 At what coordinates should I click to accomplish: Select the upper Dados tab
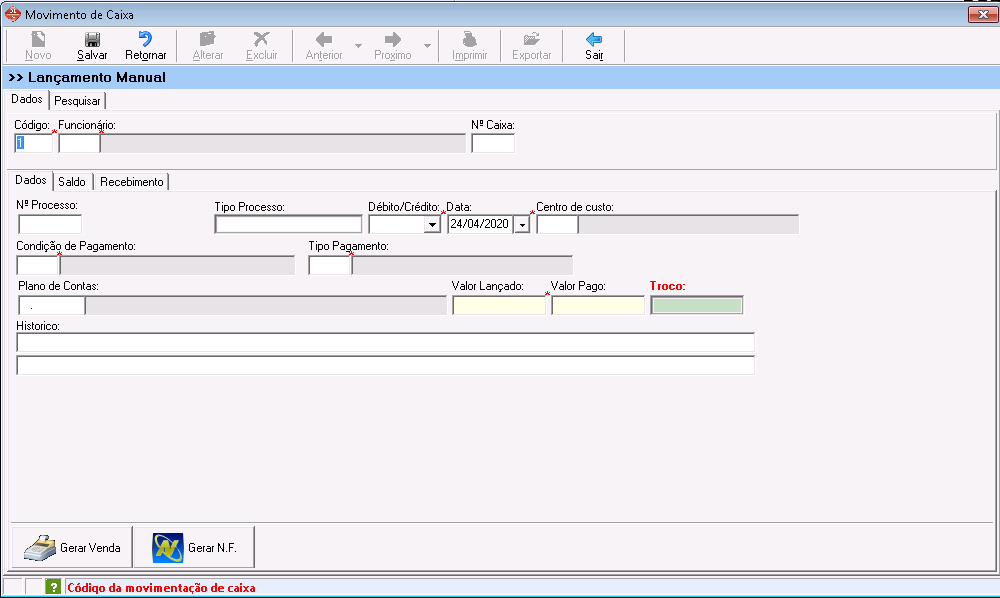click(x=27, y=99)
